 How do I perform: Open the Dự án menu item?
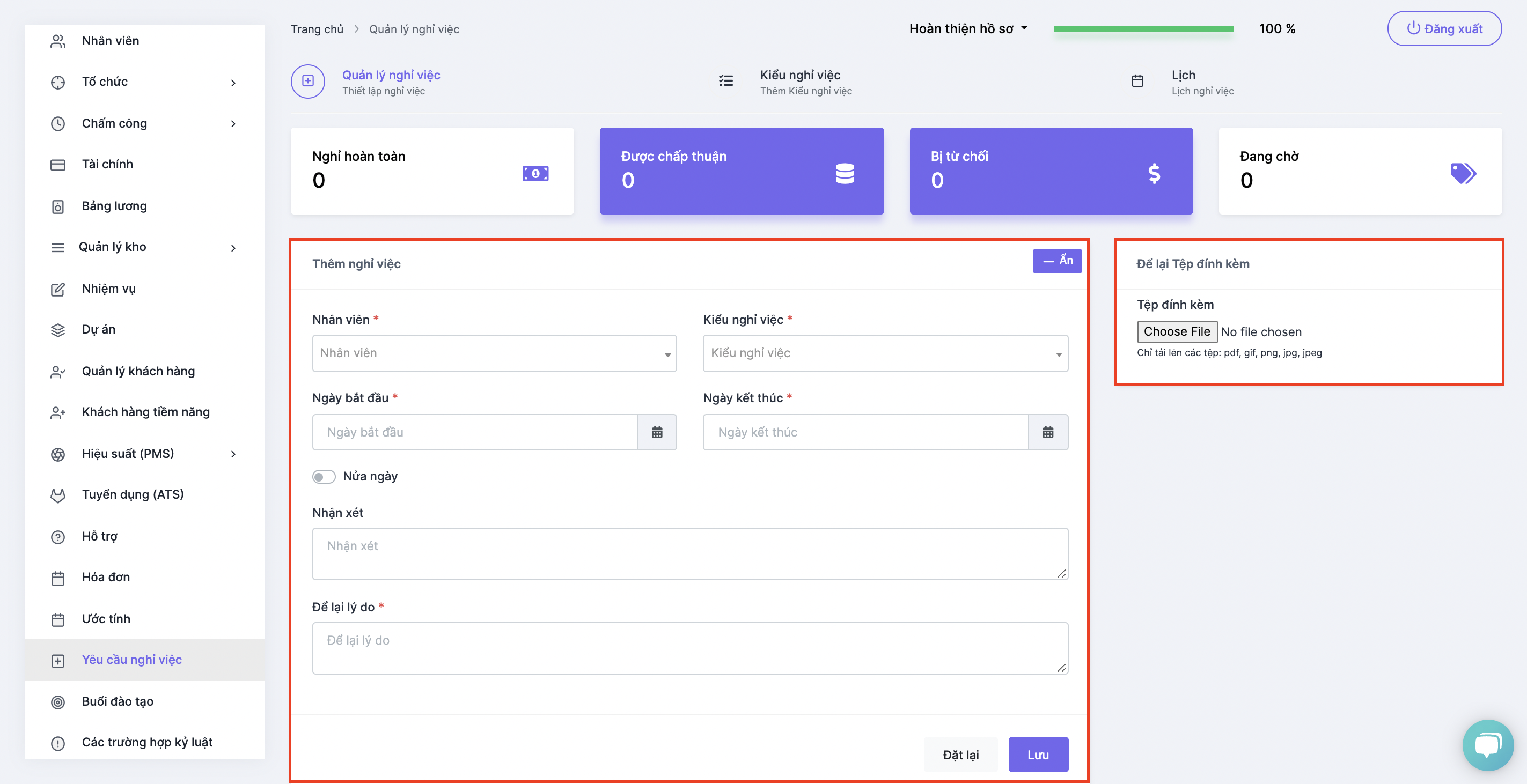[x=145, y=330]
